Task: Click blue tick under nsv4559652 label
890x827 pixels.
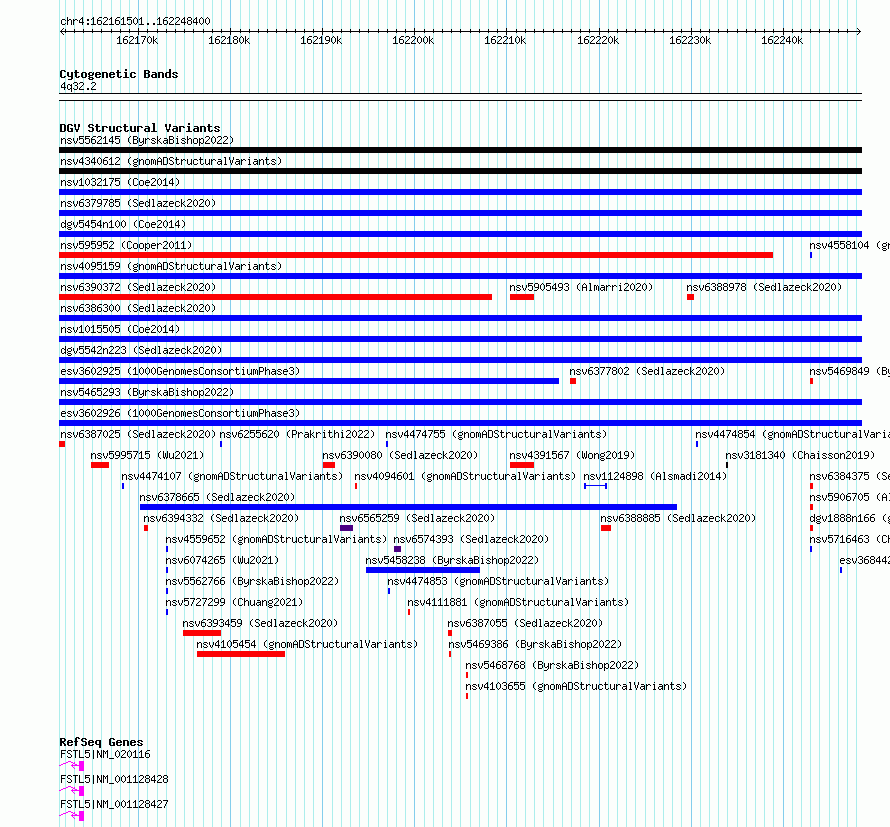Action: [x=167, y=549]
